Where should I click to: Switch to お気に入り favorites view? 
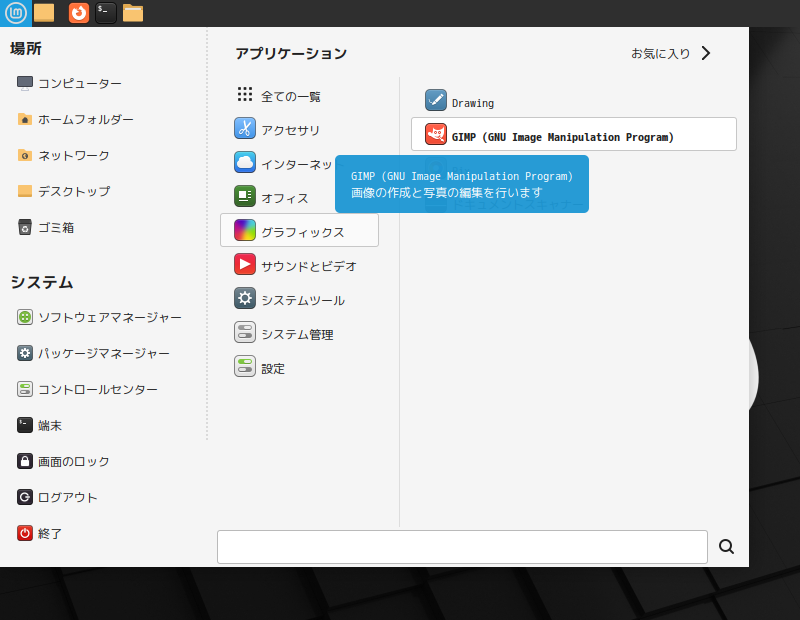point(671,53)
